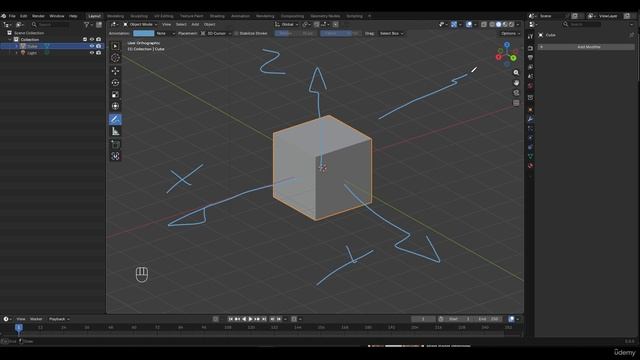Toggle snapping magnet in header
This screenshot has height=360, width=640.
click(x=316, y=24)
